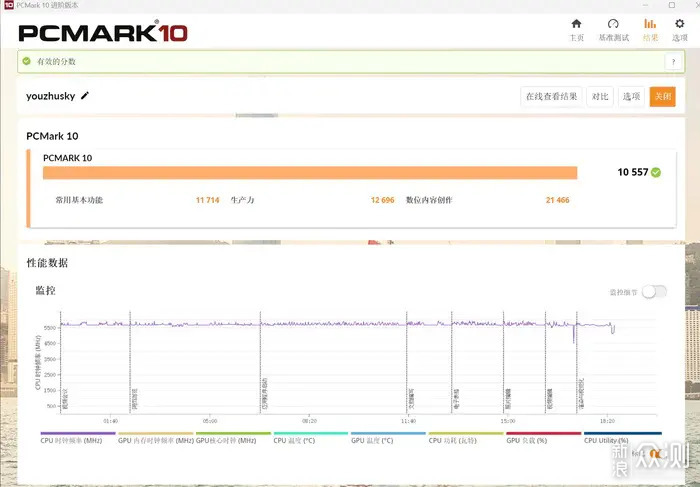Click the Compare (对比) button

[600, 96]
